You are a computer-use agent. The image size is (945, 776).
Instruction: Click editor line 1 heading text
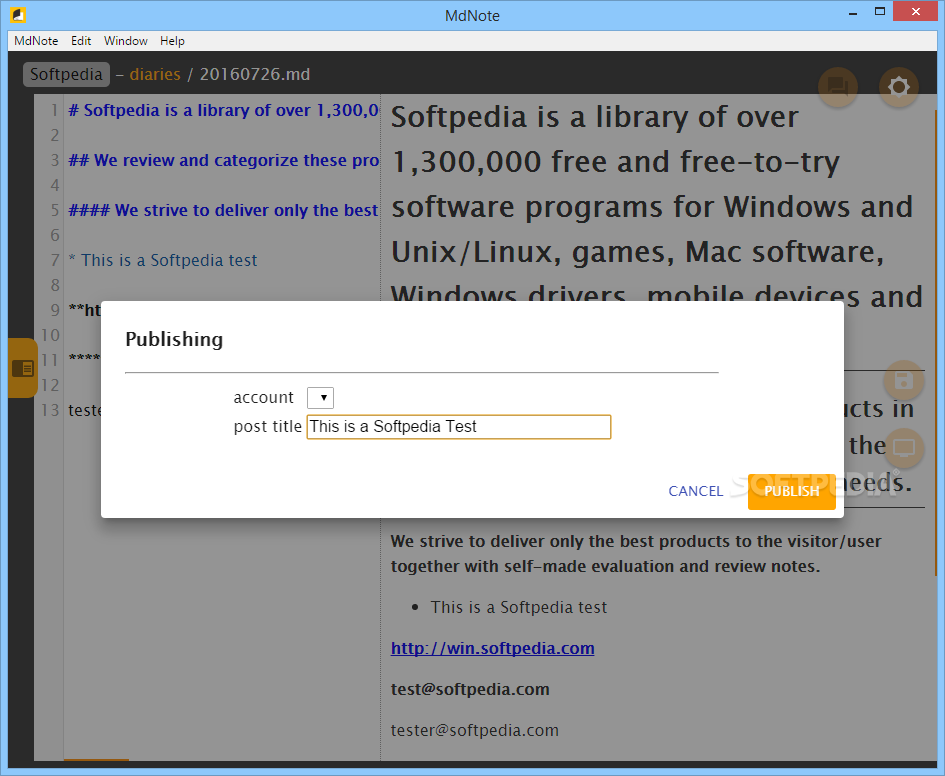(224, 110)
